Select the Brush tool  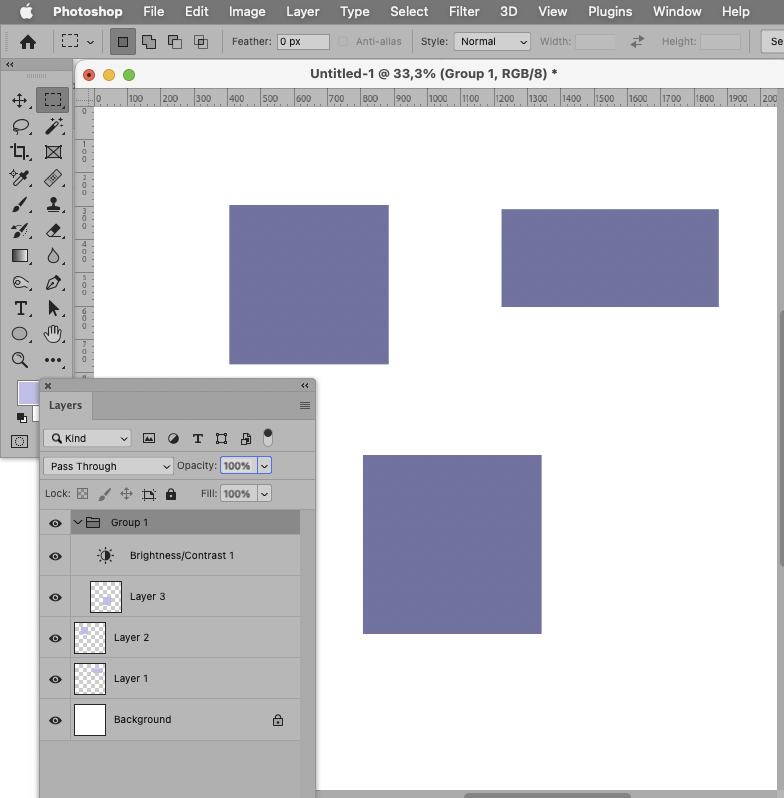point(20,205)
